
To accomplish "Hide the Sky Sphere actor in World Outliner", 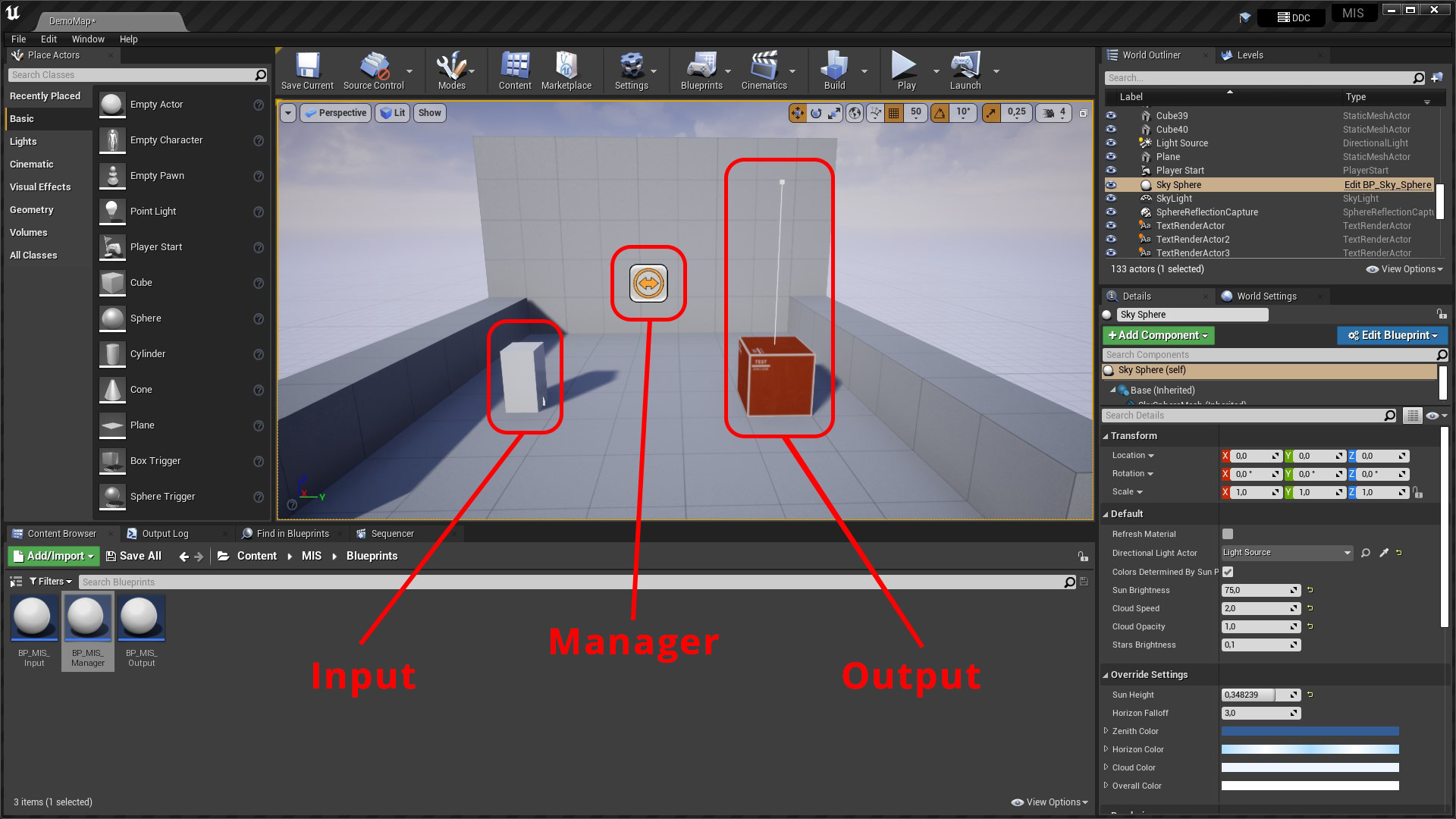I will pos(1111,184).
